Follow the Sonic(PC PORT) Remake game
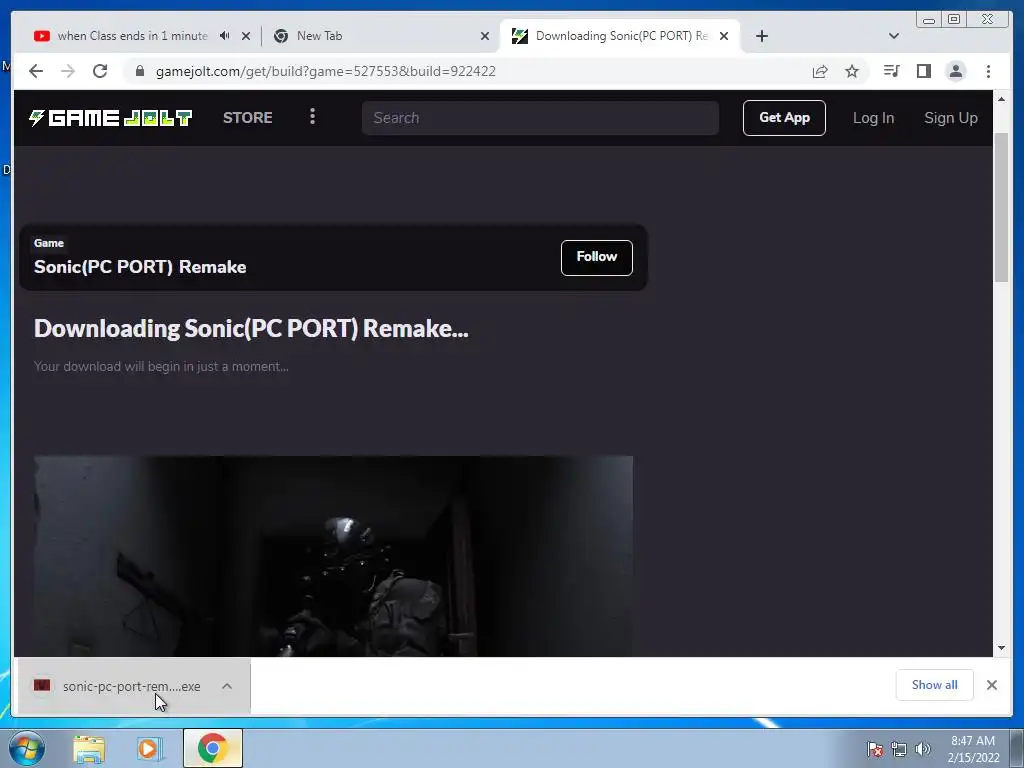Image resolution: width=1024 pixels, height=768 pixels. click(596, 257)
